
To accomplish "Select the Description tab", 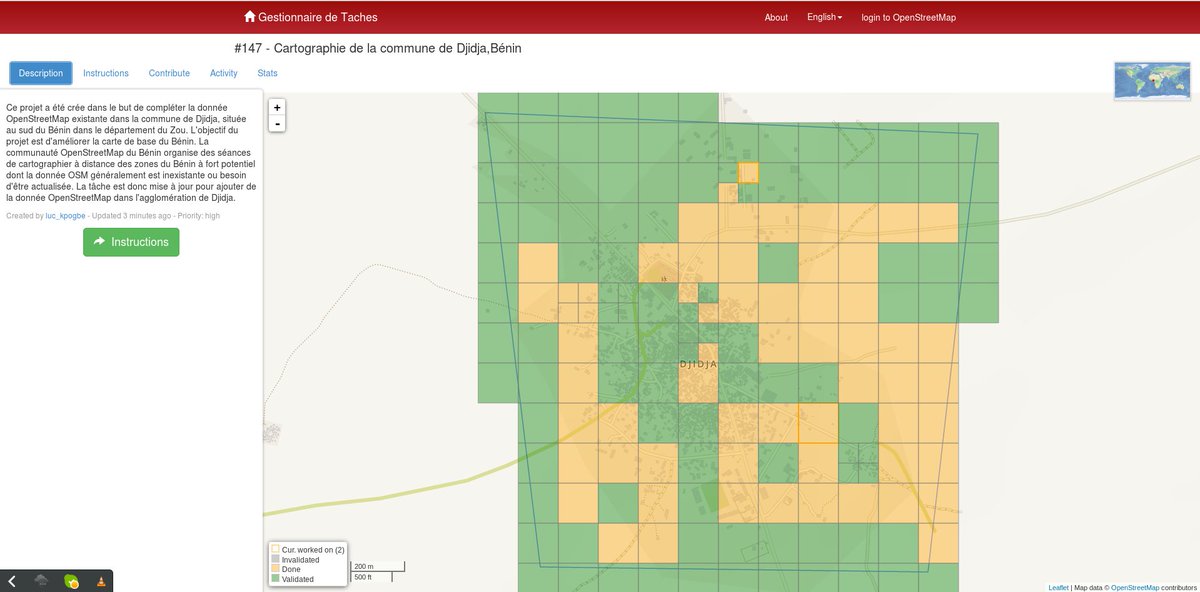I will coord(41,73).
